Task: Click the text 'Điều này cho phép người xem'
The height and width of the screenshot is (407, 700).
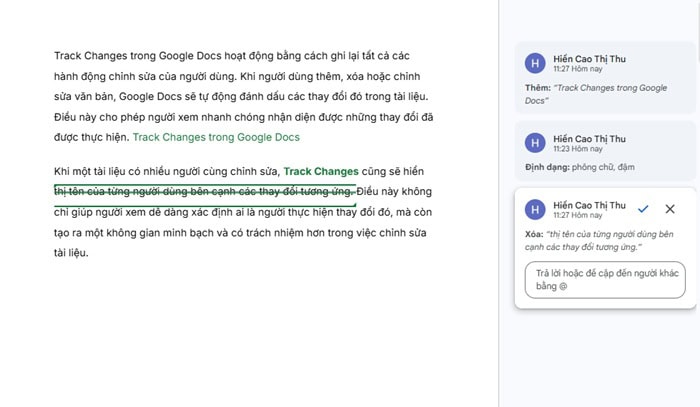Action: click(x=126, y=117)
